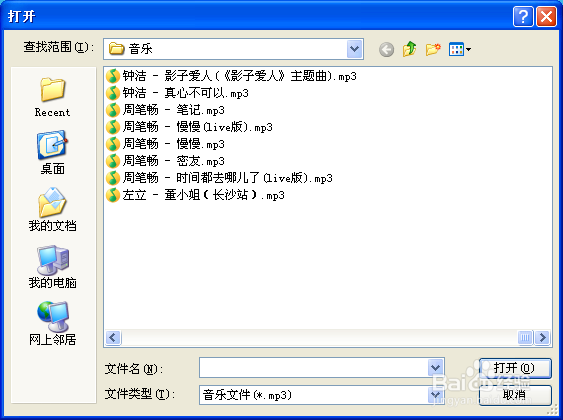Click the horizontal scrollbar right arrow
Viewport: 563px width, 420px height.
tap(542, 337)
